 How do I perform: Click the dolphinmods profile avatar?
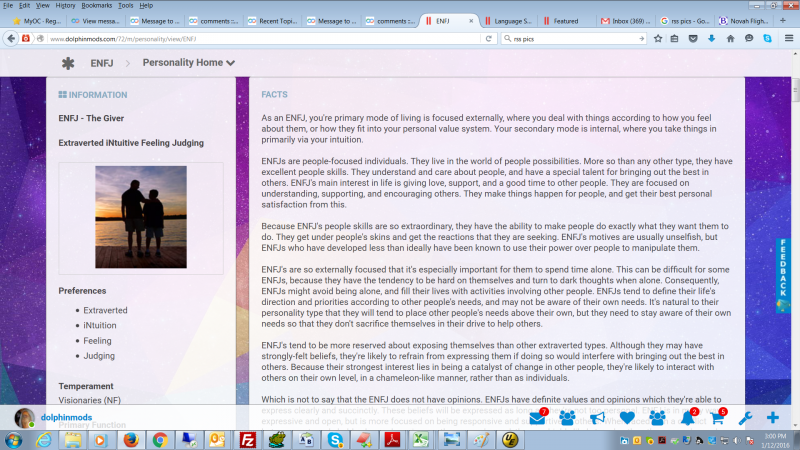click(x=24, y=418)
